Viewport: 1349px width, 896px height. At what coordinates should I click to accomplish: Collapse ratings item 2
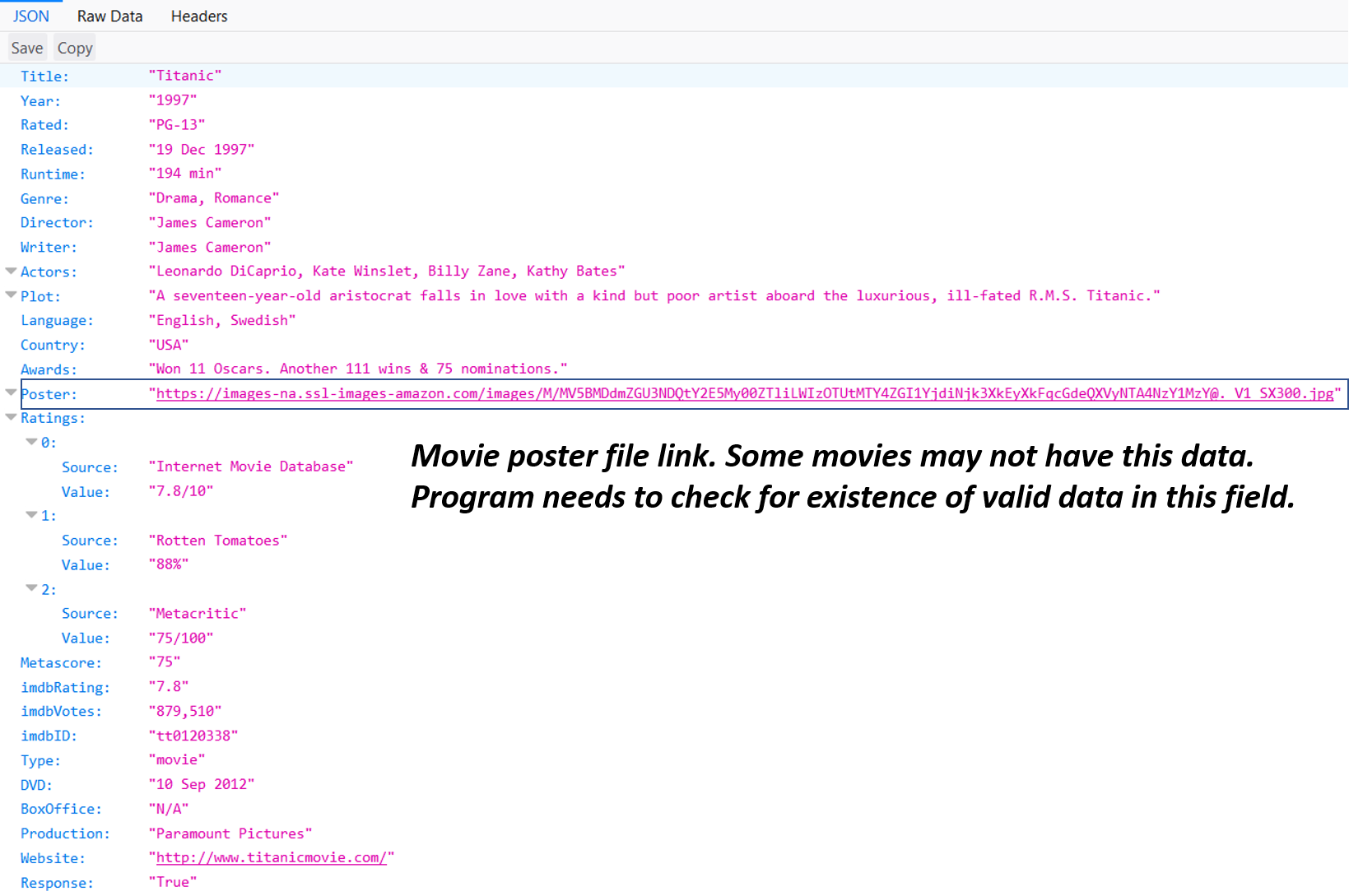[x=31, y=588]
